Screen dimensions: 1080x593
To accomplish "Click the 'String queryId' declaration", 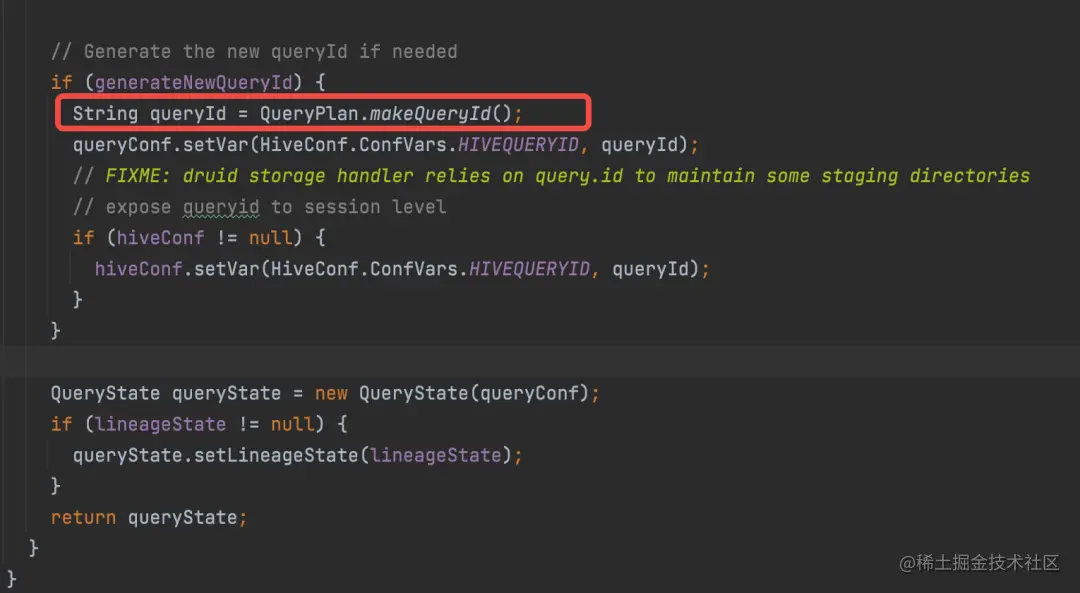I will point(149,114).
